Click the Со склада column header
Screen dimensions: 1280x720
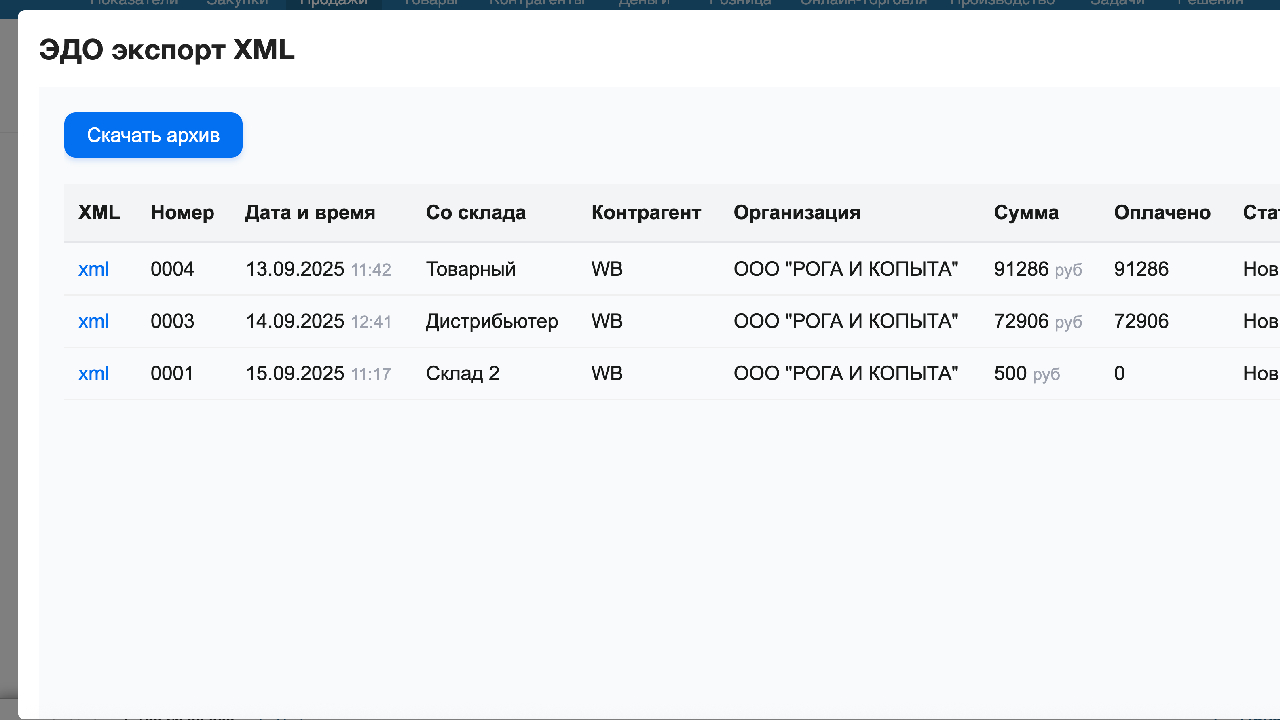pos(476,212)
